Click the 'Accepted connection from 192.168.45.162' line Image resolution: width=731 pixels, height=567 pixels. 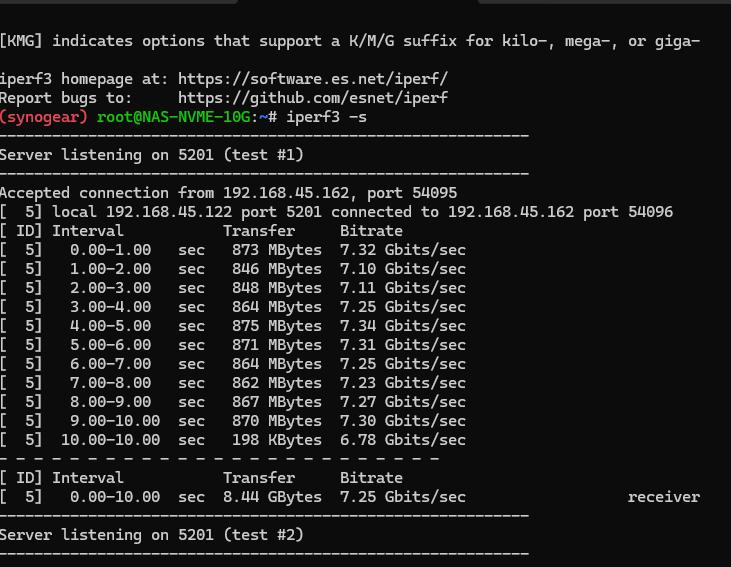[x=228, y=193]
